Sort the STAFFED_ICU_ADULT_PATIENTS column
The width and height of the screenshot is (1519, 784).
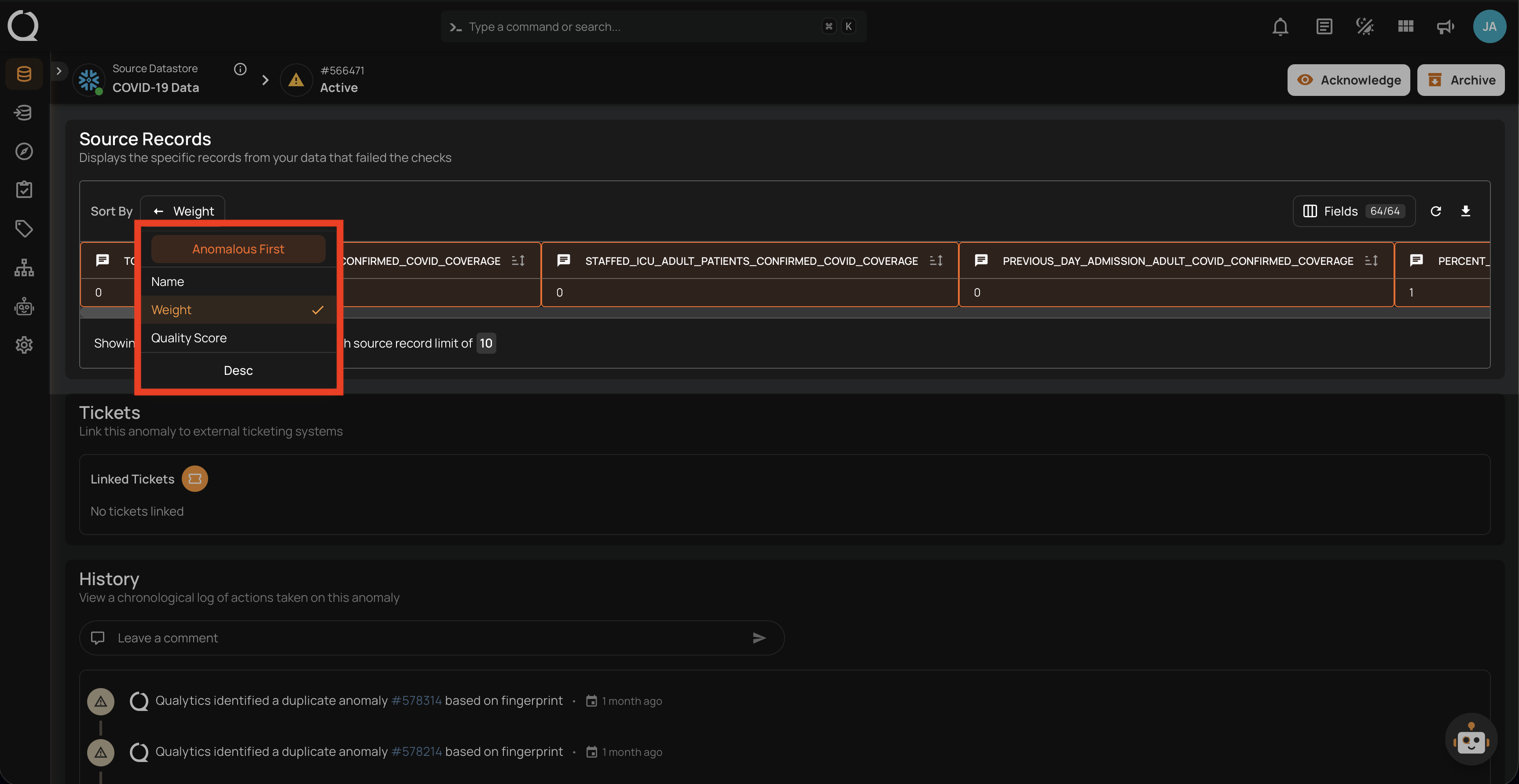[x=936, y=260]
